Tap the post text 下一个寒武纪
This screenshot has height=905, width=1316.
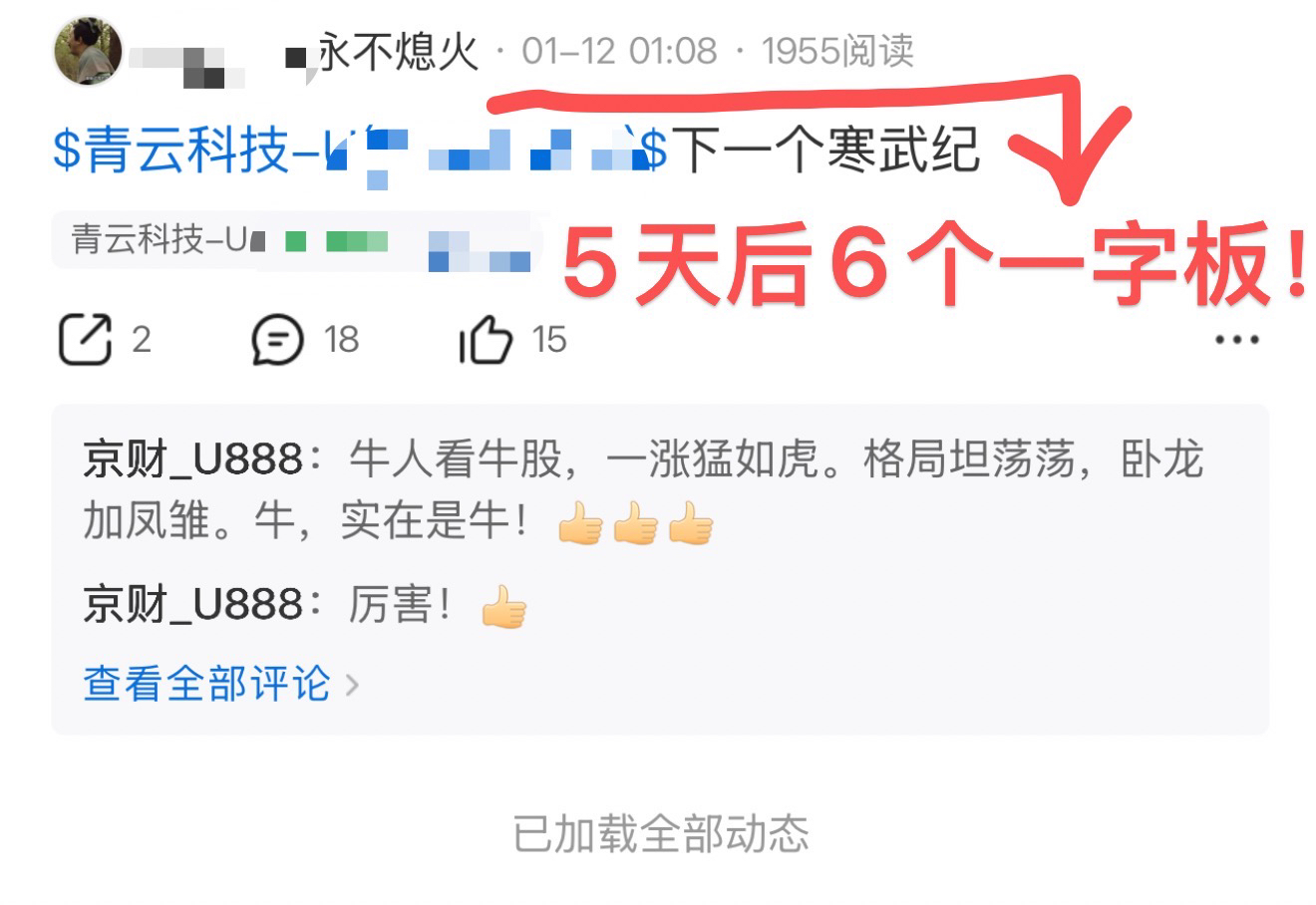tap(827, 151)
